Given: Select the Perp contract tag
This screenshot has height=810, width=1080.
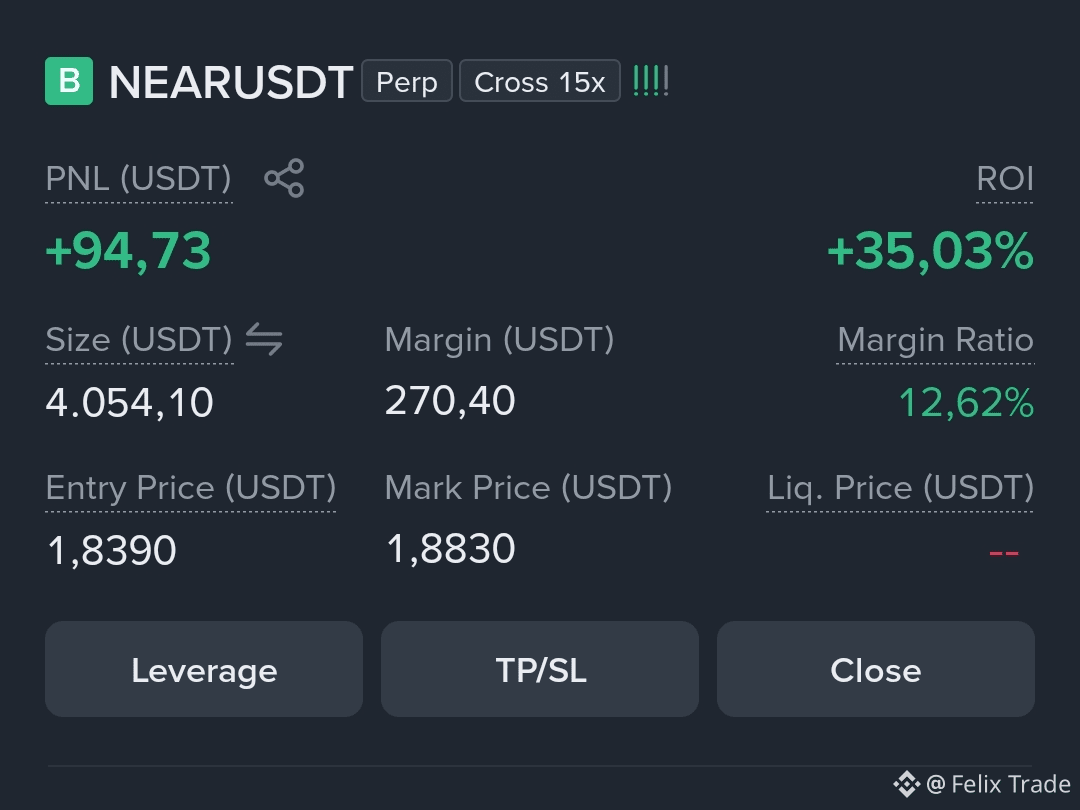Looking at the screenshot, I should coord(406,81).
